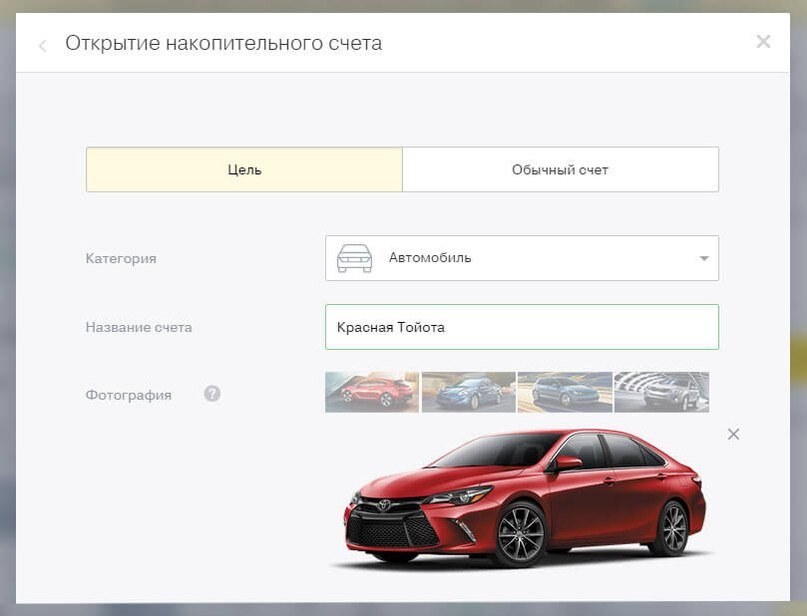This screenshot has height=616, width=807.
Task: Choose the blue coupe photo thumbnail
Action: (468, 392)
